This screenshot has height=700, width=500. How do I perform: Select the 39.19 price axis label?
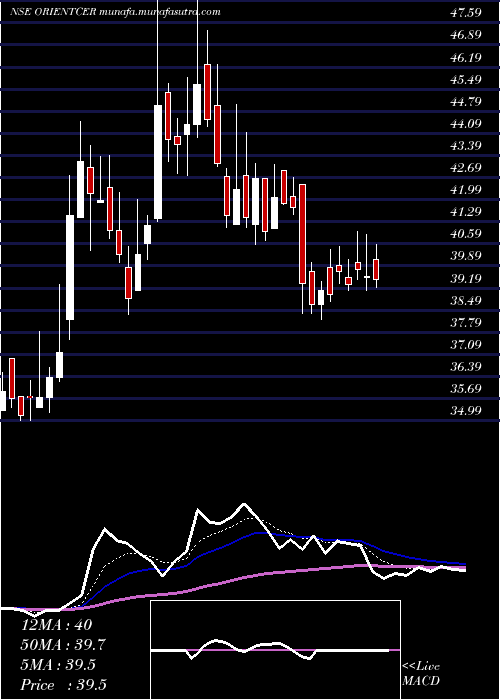(466, 279)
